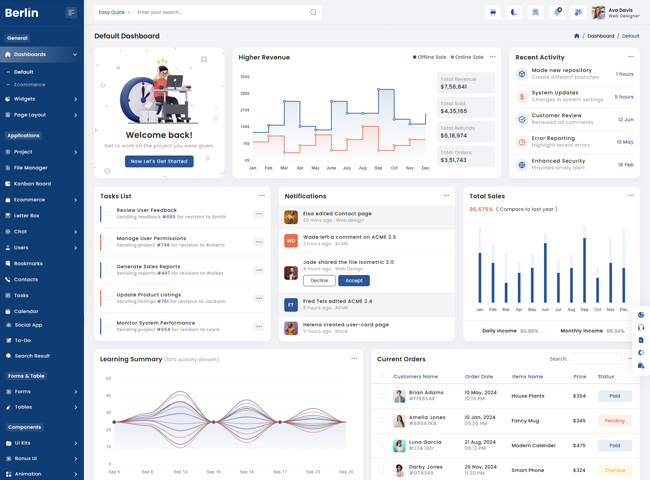Open Tasks List three-dot options menu
Image resolution: width=650 pixels, height=480 pixels.
(262, 196)
